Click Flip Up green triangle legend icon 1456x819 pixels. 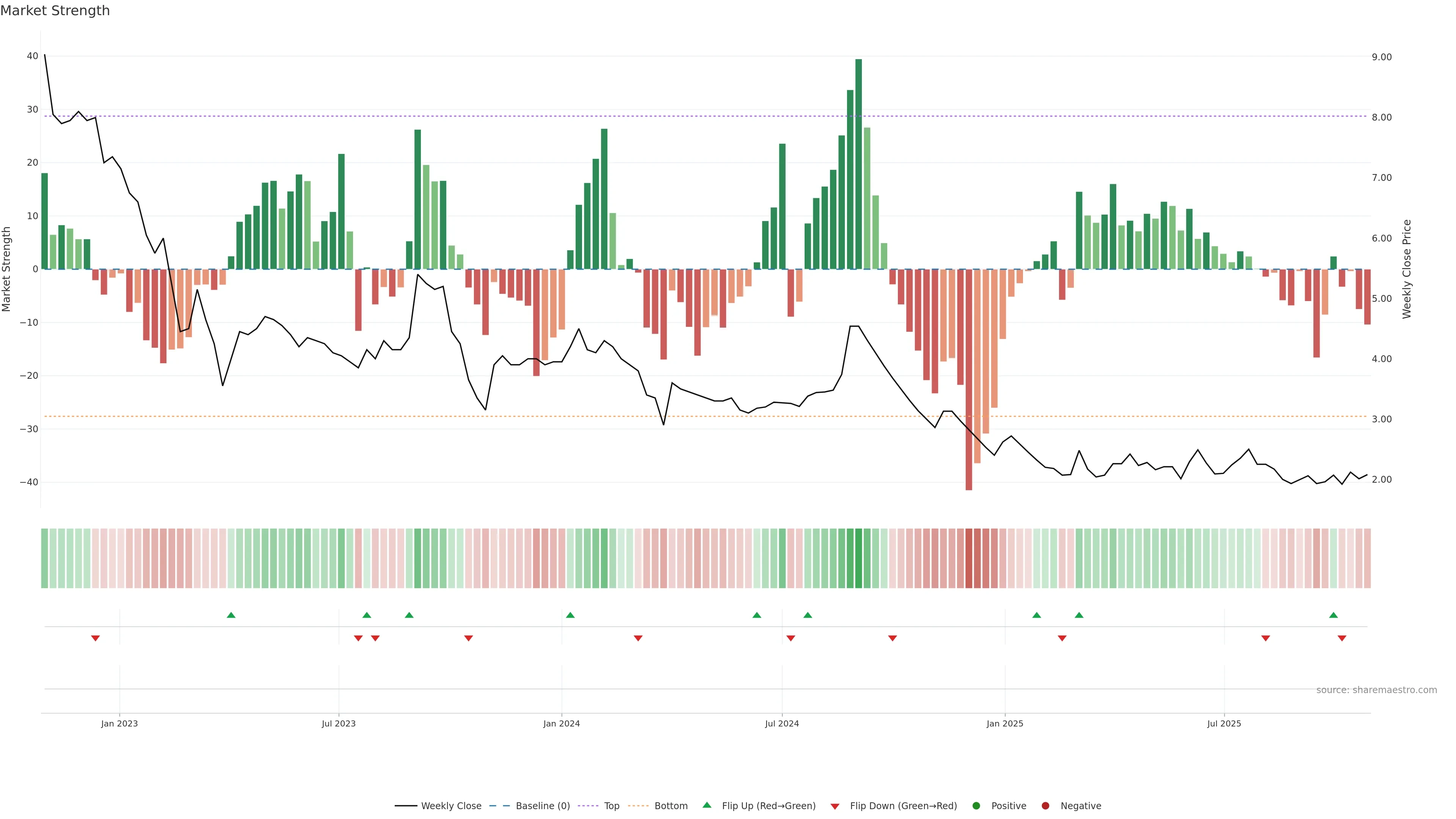tap(706, 805)
